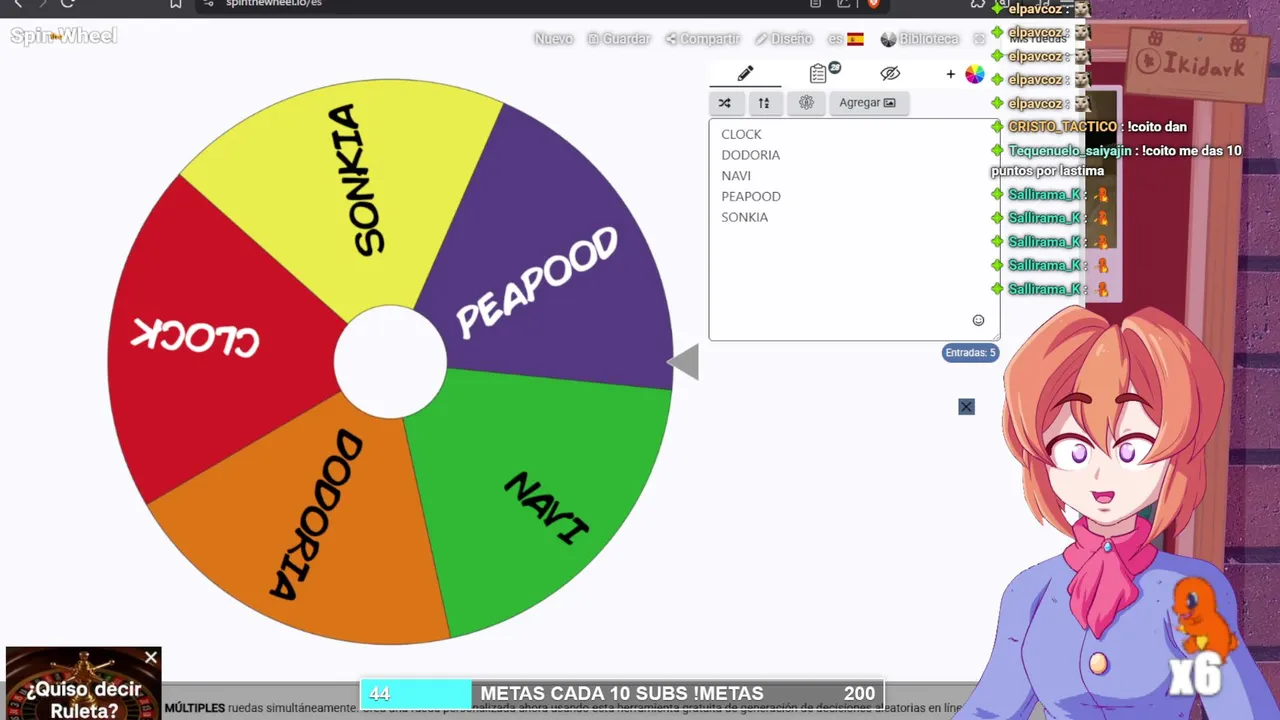This screenshot has height=720, width=1280.
Task: Click Agregar image button
Action: (x=867, y=102)
